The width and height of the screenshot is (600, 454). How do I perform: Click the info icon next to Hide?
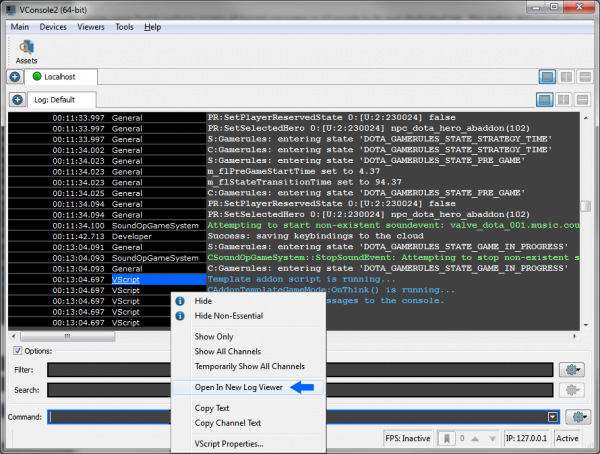point(180,301)
